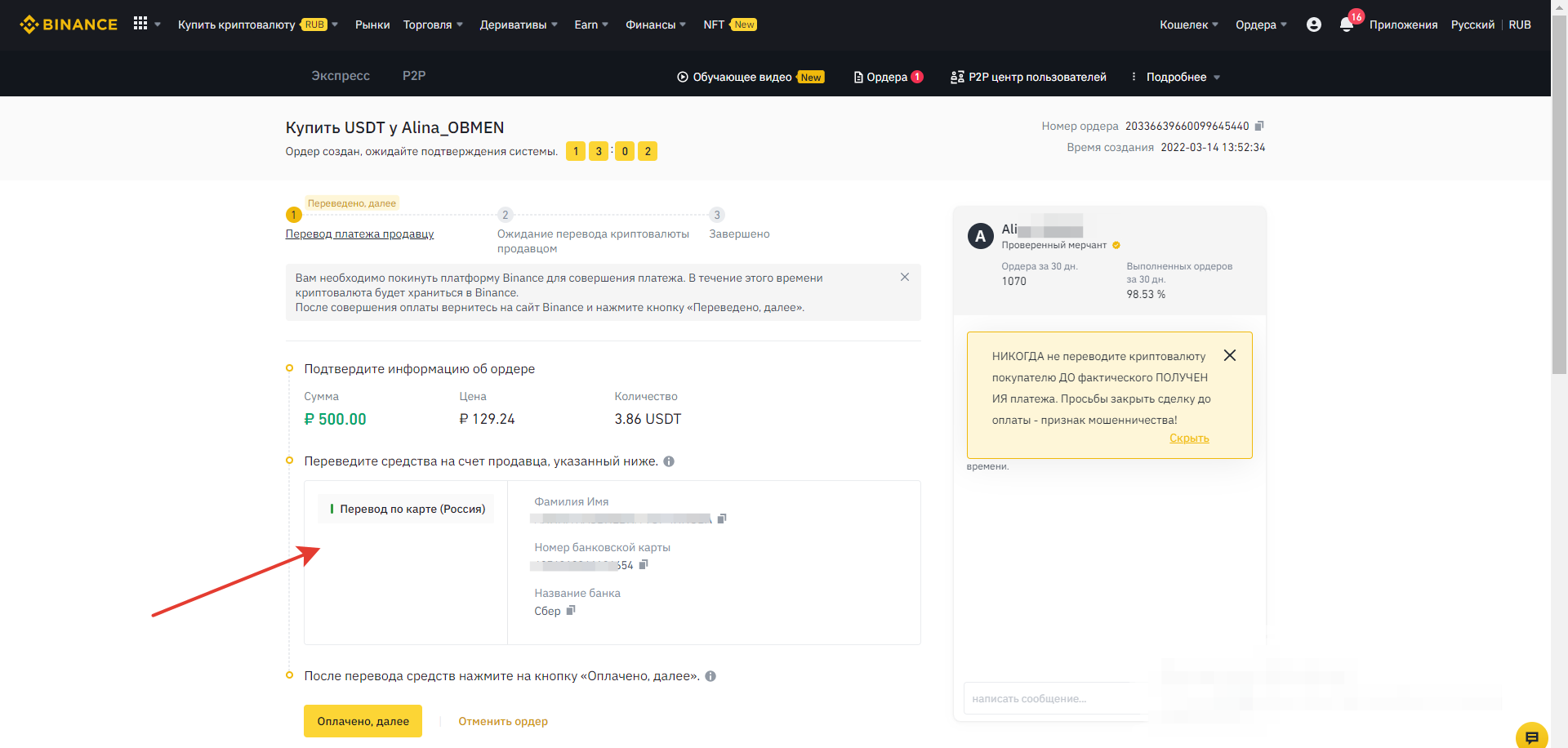This screenshot has height=748, width=1568.
Task: Open the user profile account icon
Action: coord(1313,24)
